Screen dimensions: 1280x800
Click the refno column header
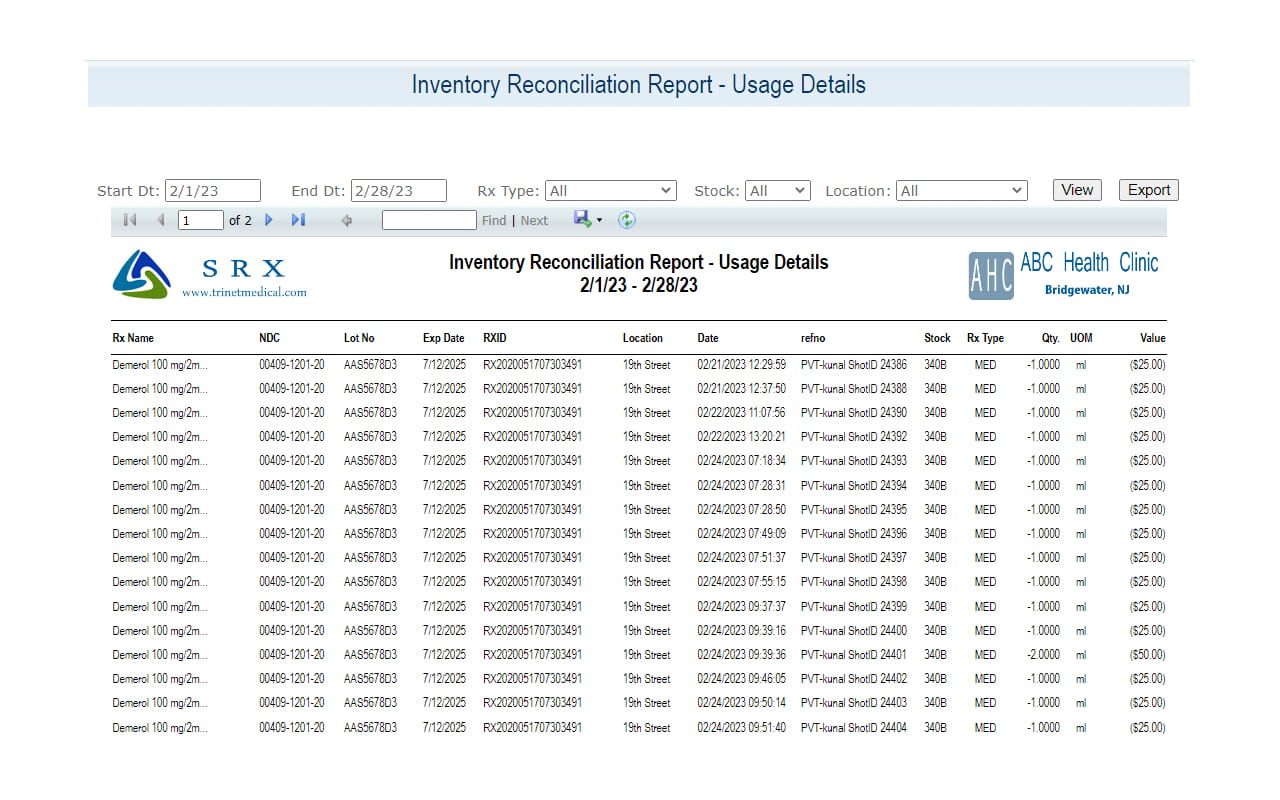pos(813,338)
